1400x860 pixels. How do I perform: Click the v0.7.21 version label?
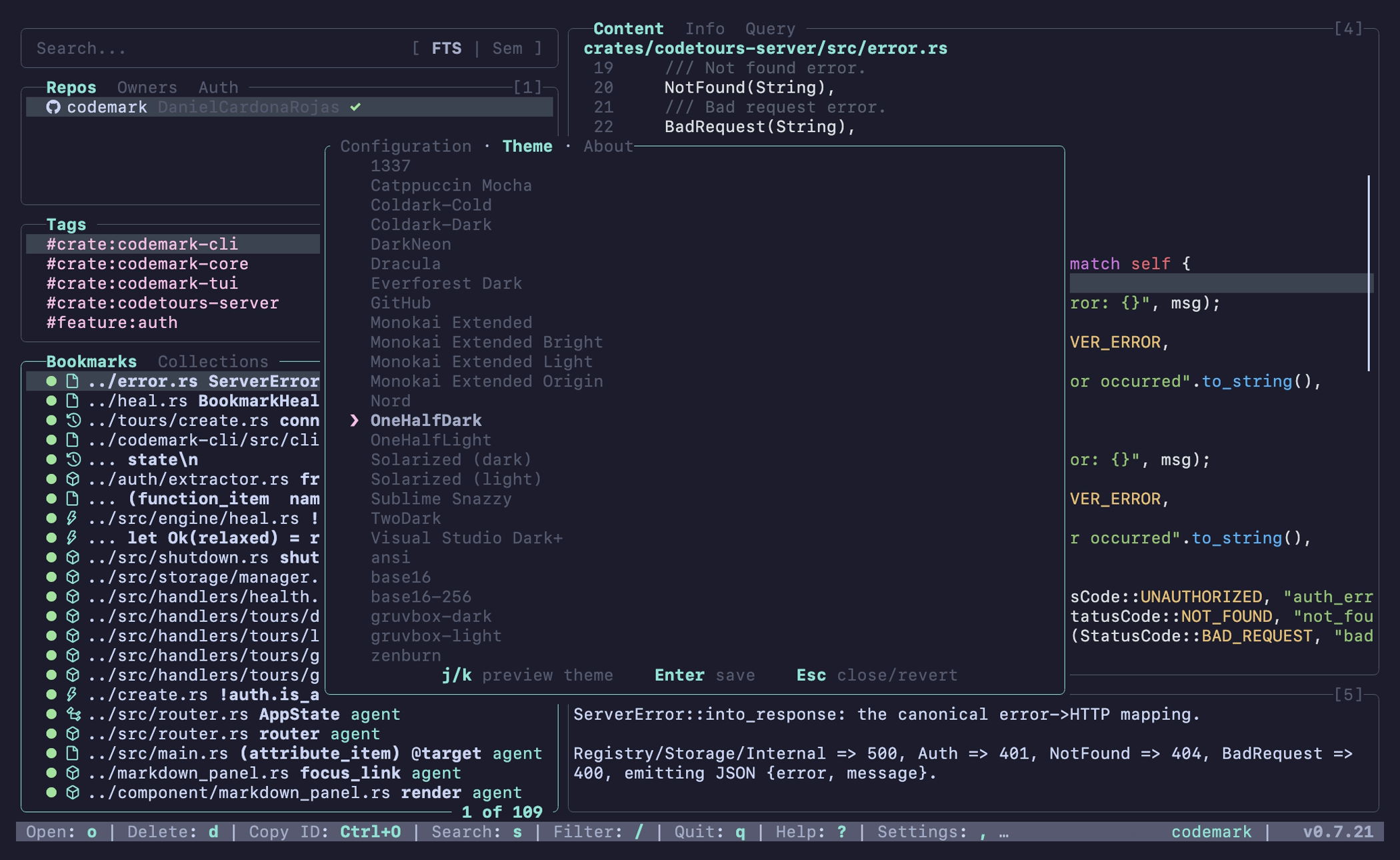point(1338,832)
